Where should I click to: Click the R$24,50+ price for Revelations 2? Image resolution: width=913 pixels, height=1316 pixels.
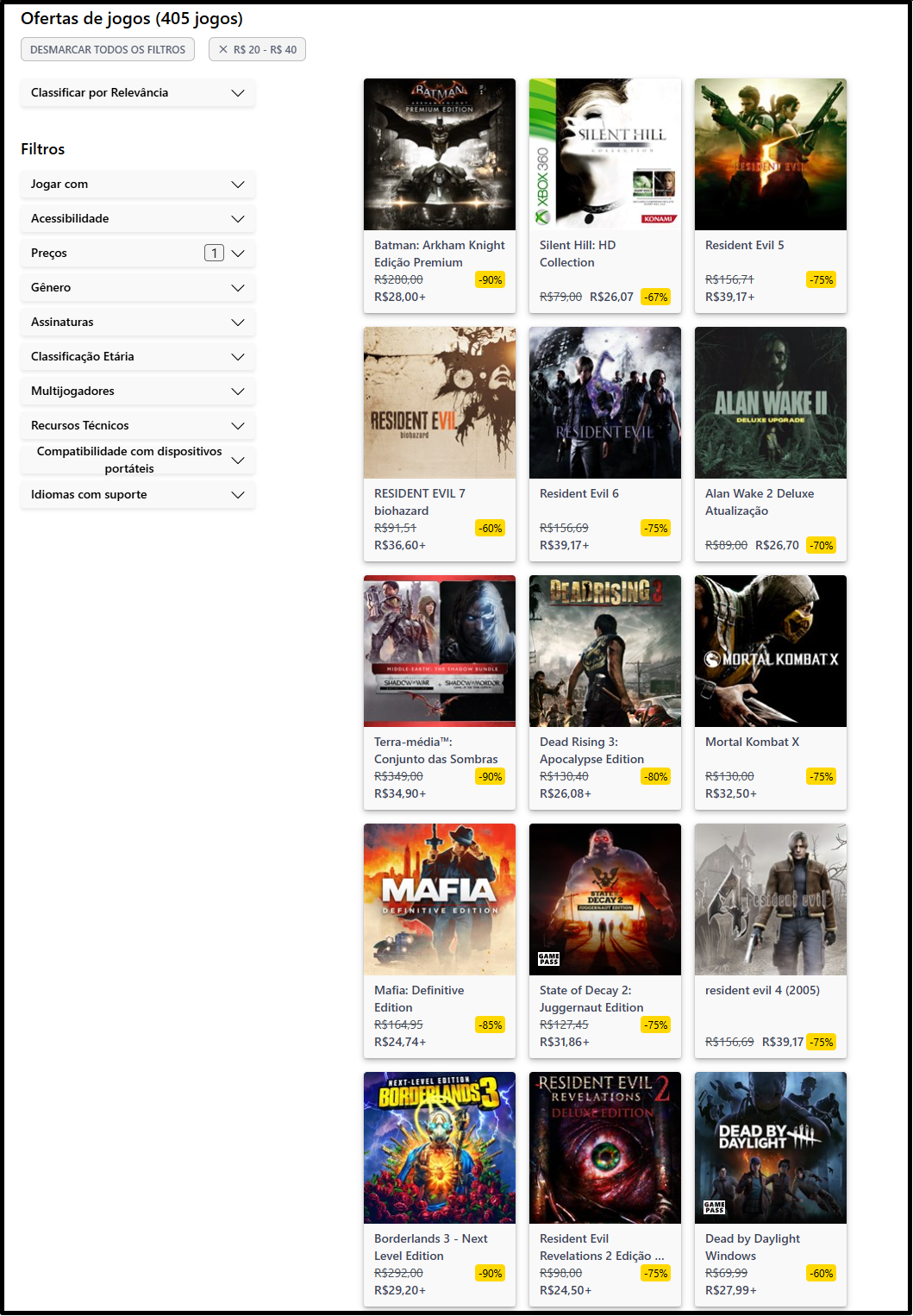coord(566,1291)
